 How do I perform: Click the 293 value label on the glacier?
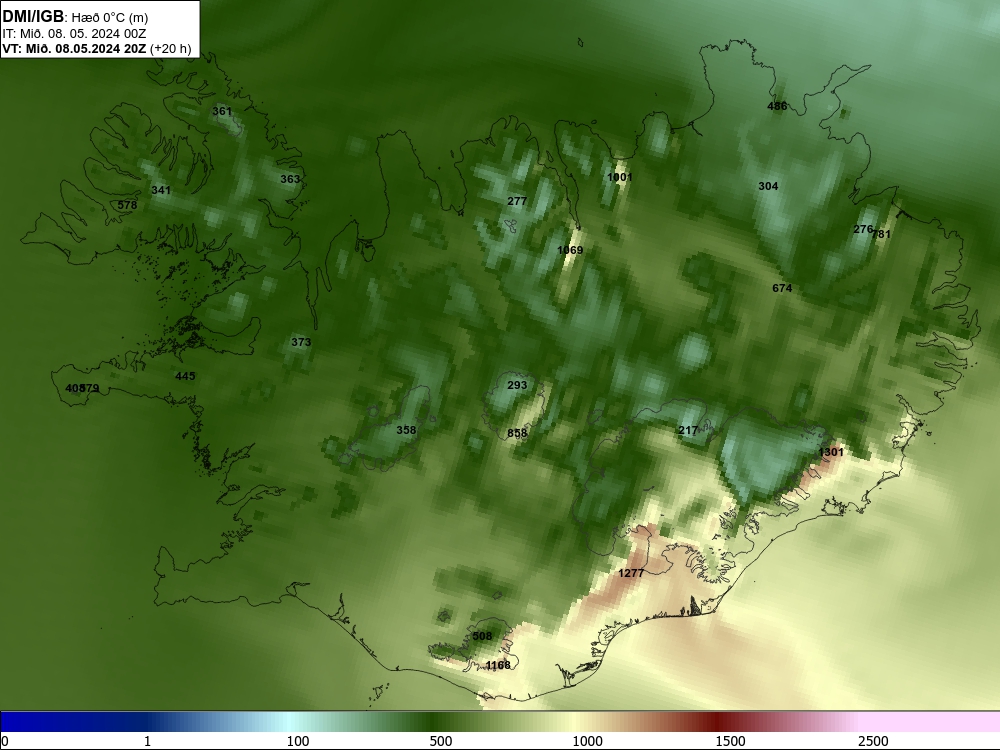click(517, 385)
